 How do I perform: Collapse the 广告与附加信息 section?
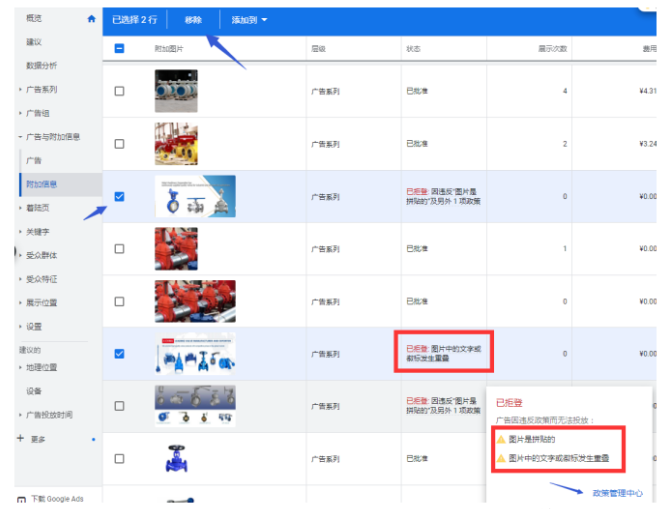point(48,136)
